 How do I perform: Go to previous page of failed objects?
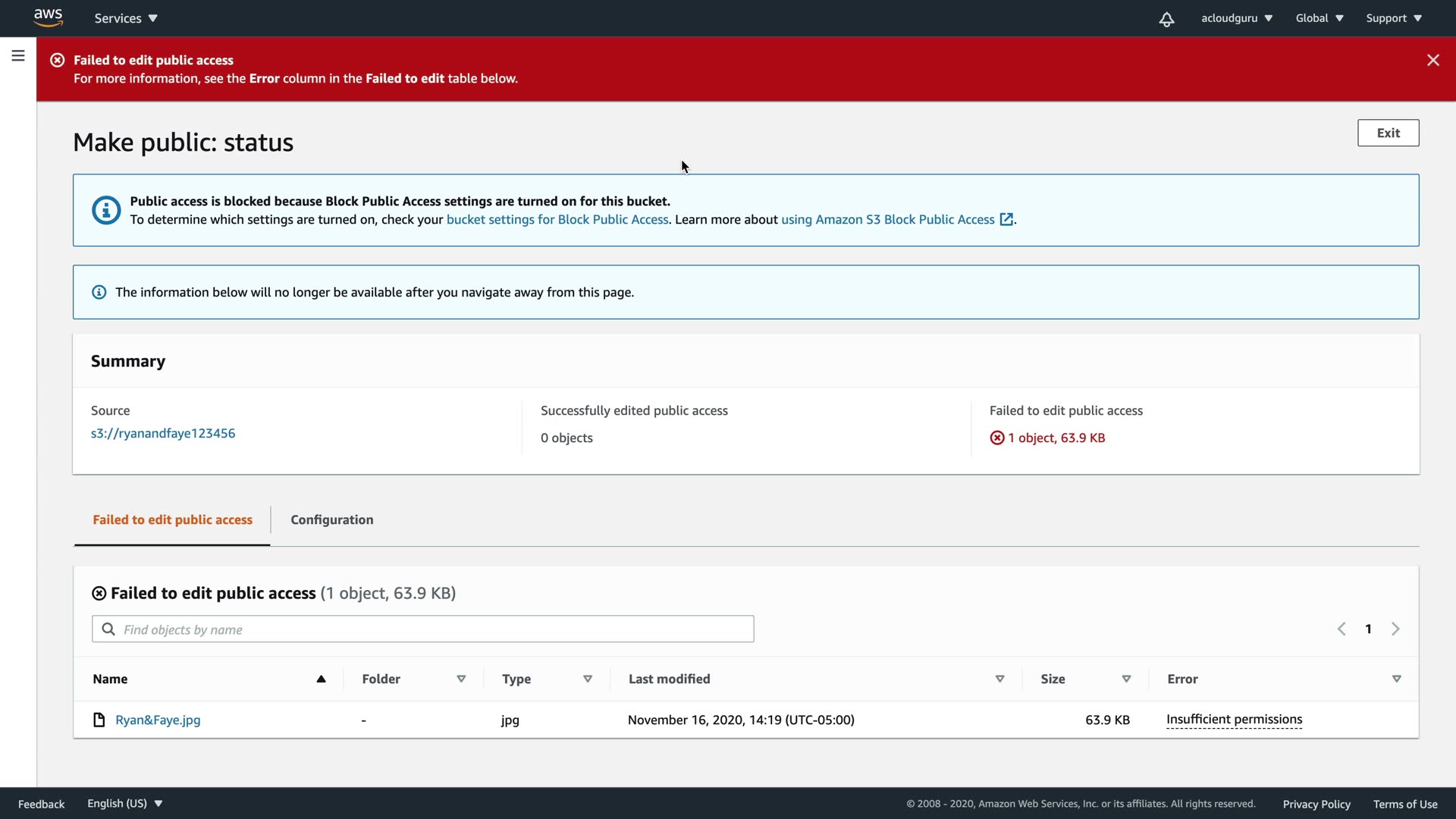click(x=1341, y=629)
